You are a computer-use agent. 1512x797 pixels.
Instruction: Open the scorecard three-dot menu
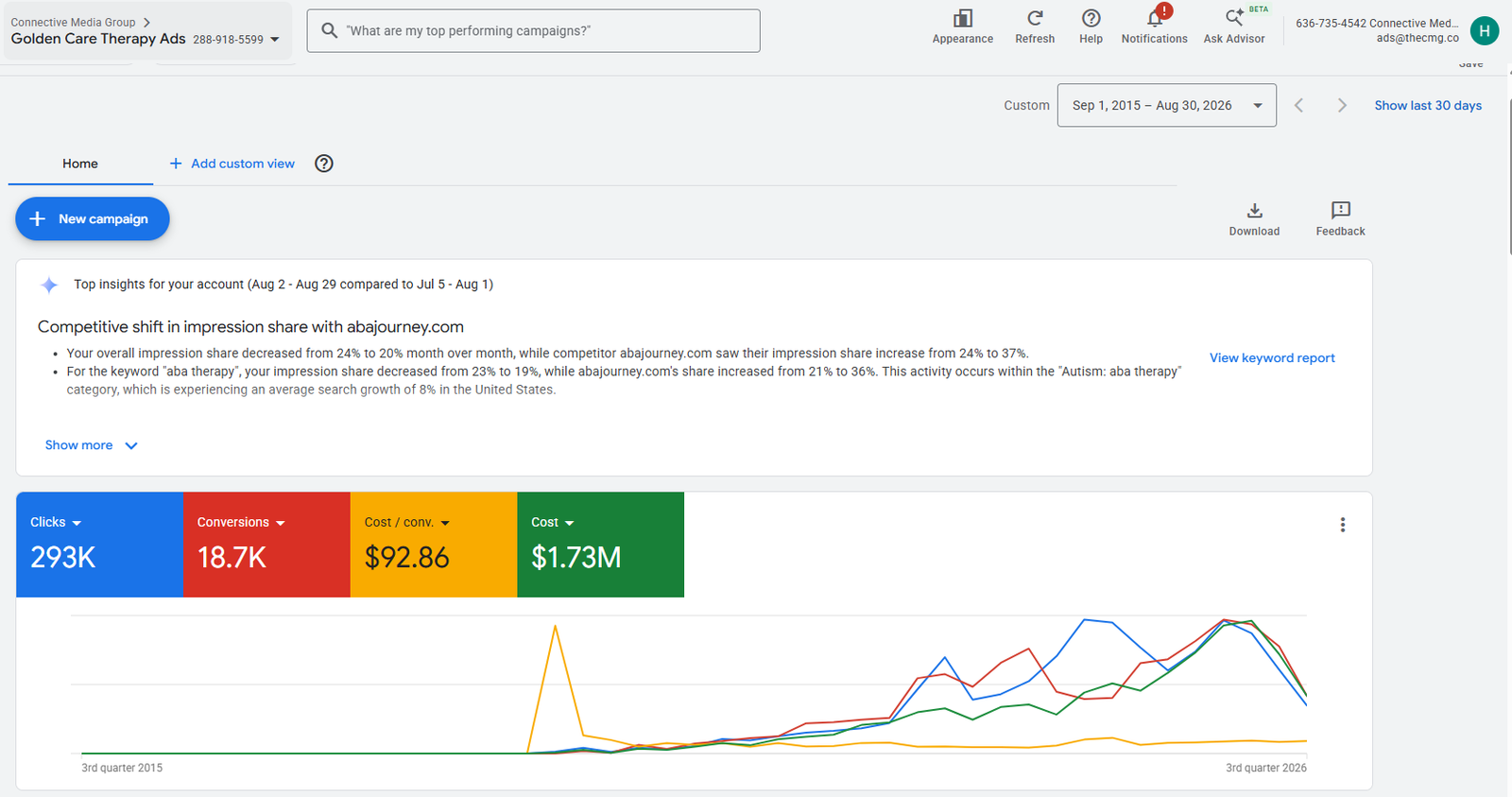(x=1342, y=525)
